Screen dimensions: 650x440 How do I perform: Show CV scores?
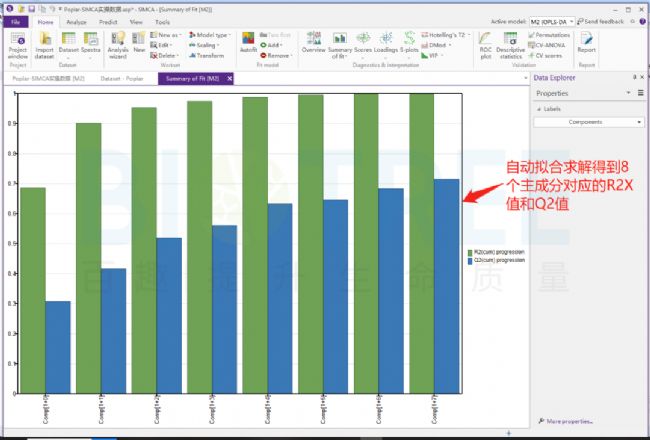coord(545,56)
